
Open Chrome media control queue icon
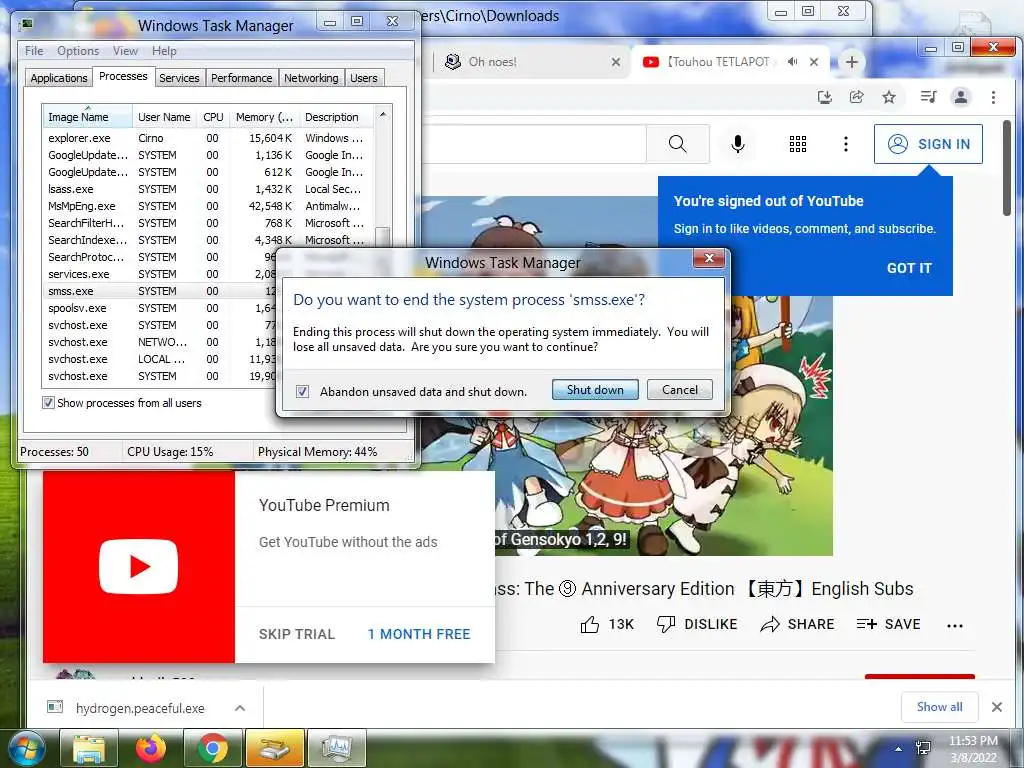tap(928, 97)
